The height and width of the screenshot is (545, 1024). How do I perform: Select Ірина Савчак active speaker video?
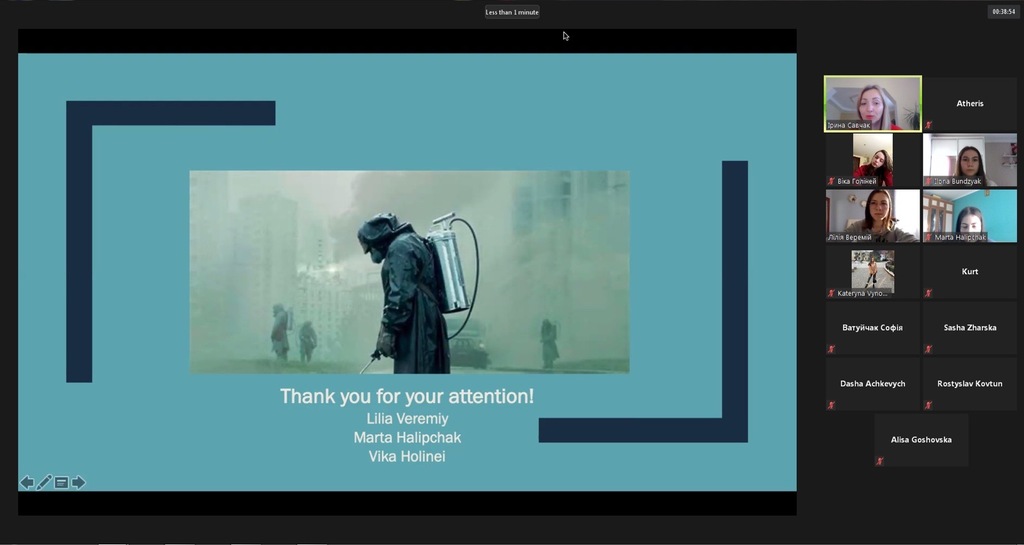click(872, 103)
